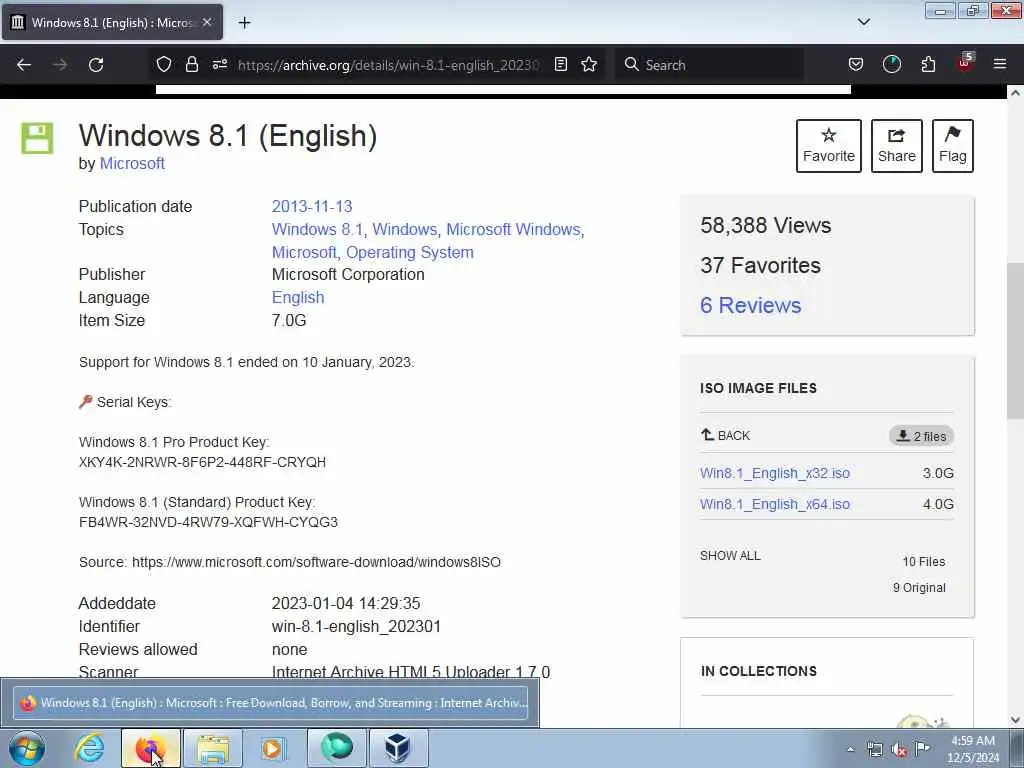Click SHOW ALL files
Image resolution: width=1024 pixels, height=768 pixels.
click(730, 556)
